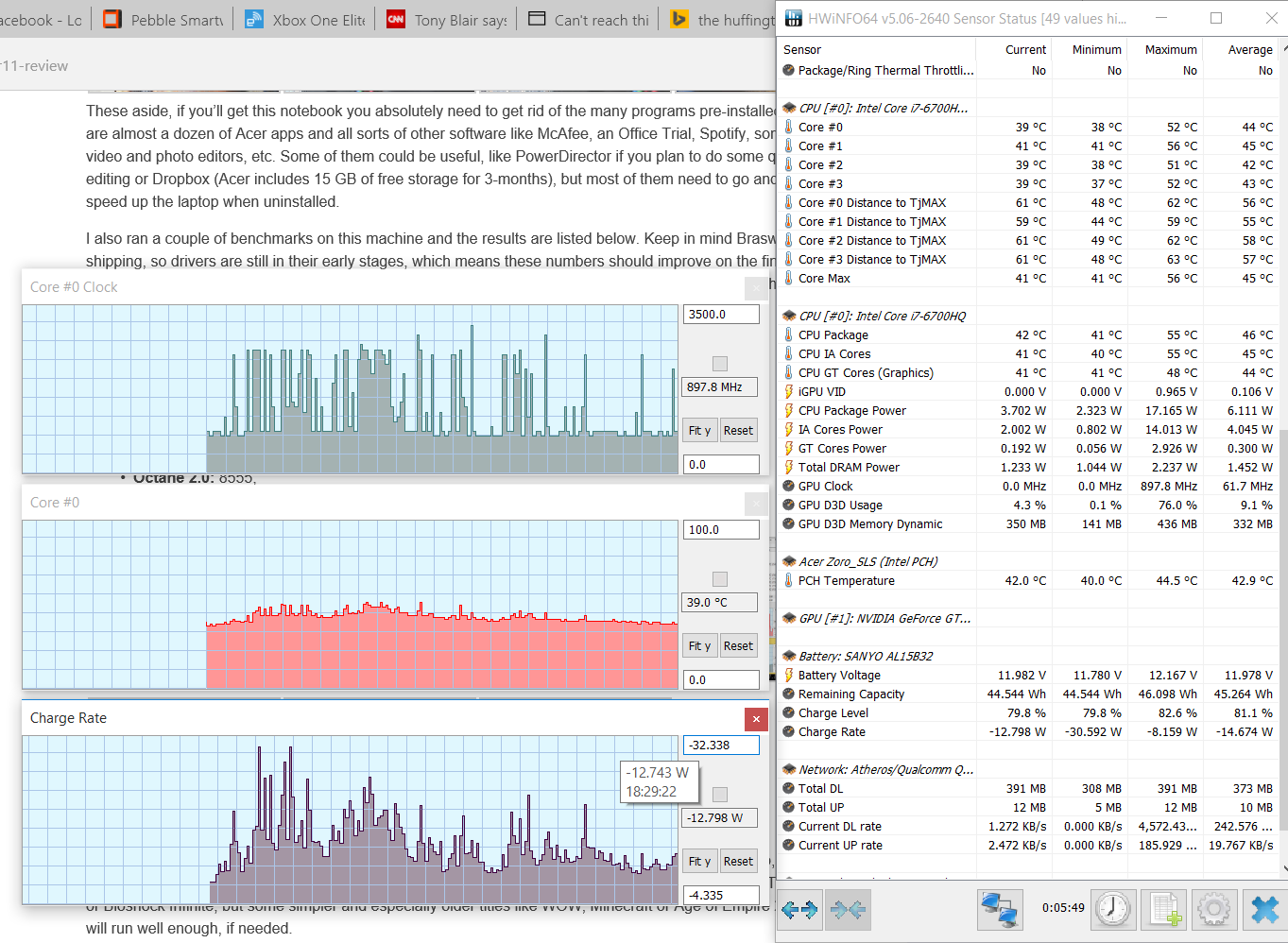Screen dimensions: 1288x943
Task: Click the GPU Clock sensor icon
Action: click(789, 486)
